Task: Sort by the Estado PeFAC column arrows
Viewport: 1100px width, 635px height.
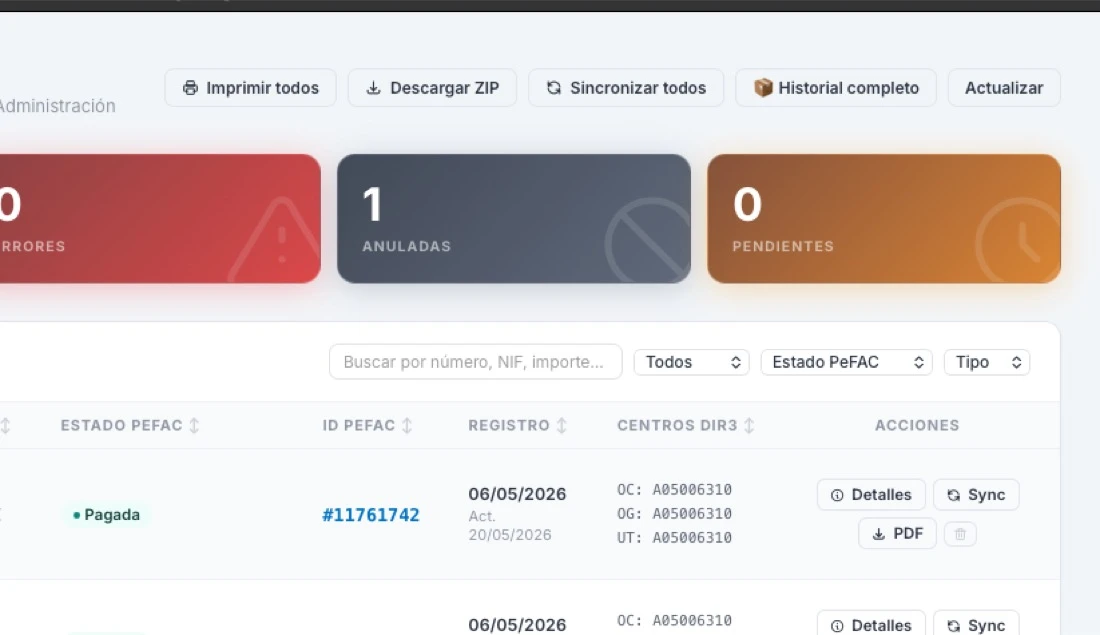Action: pyautogui.click(x=194, y=425)
